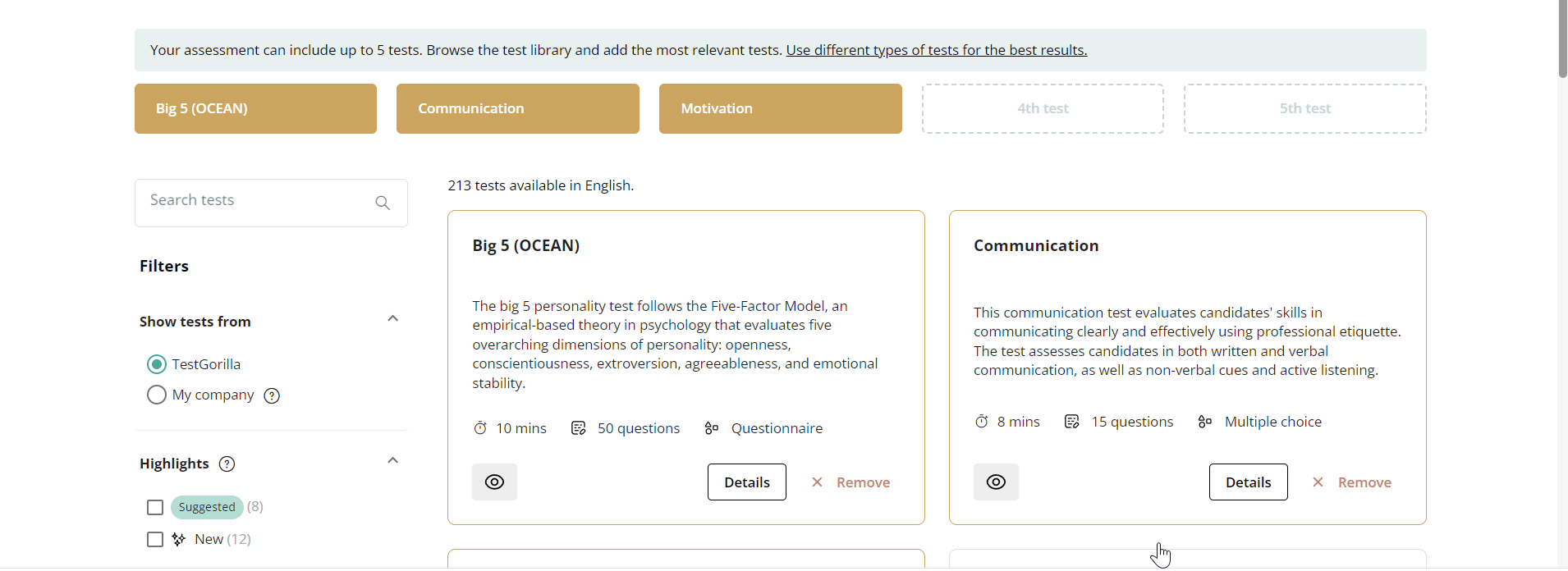1568x571 pixels.
Task: Remove the Communication test
Action: [x=1352, y=482]
